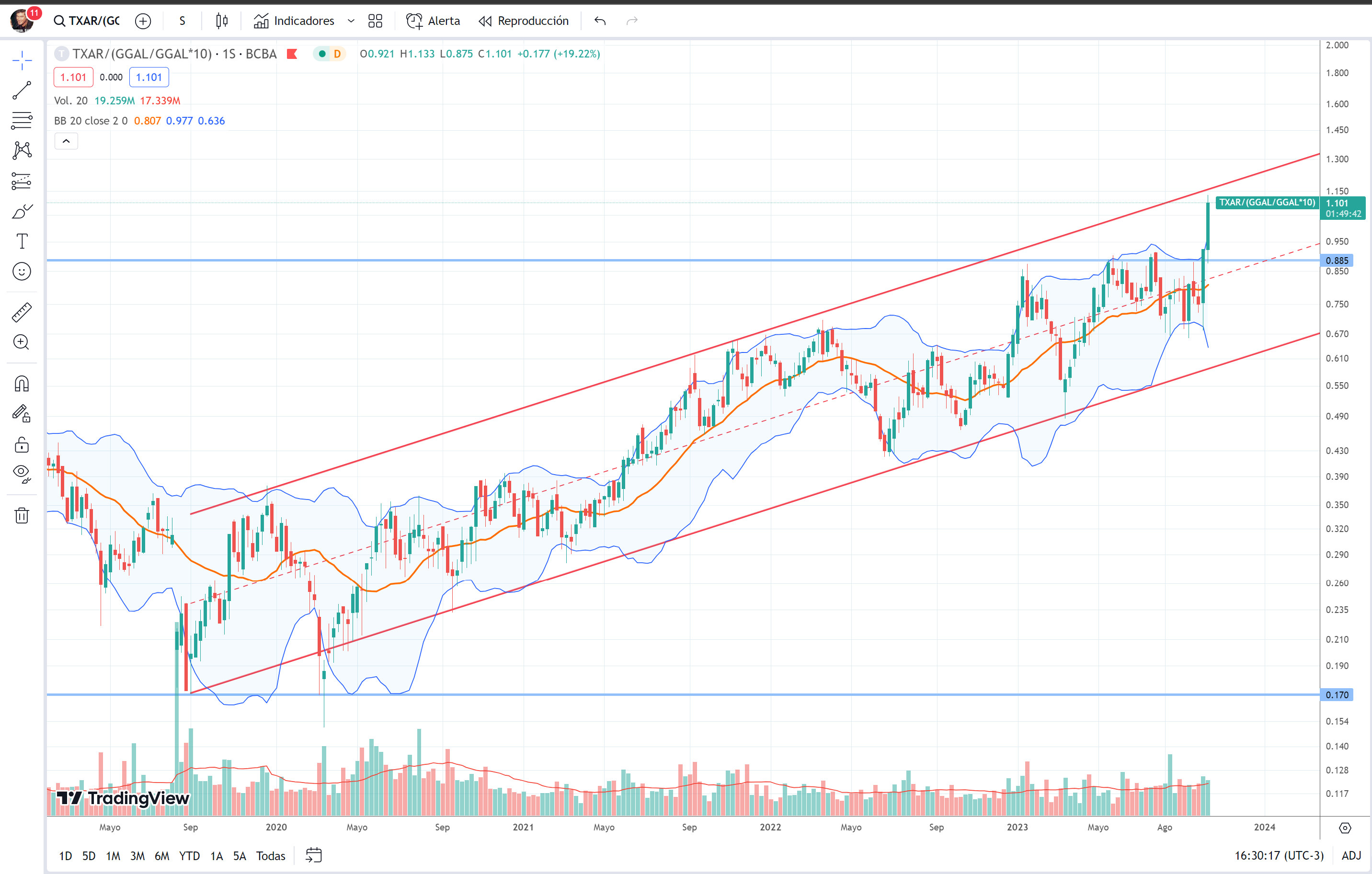Viewport: 1372px width, 874px height.
Task: Select the text annotation tool
Action: tap(22, 241)
